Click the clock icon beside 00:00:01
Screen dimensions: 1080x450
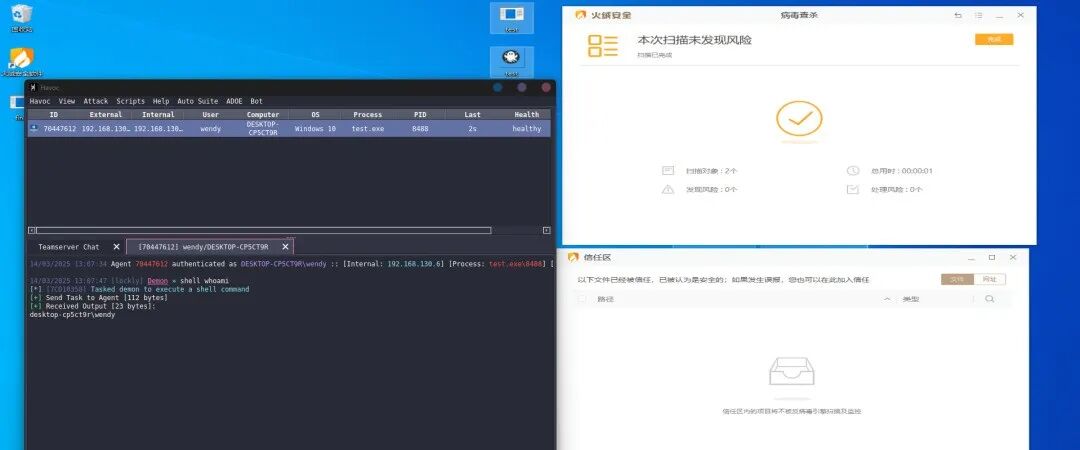coord(853,170)
